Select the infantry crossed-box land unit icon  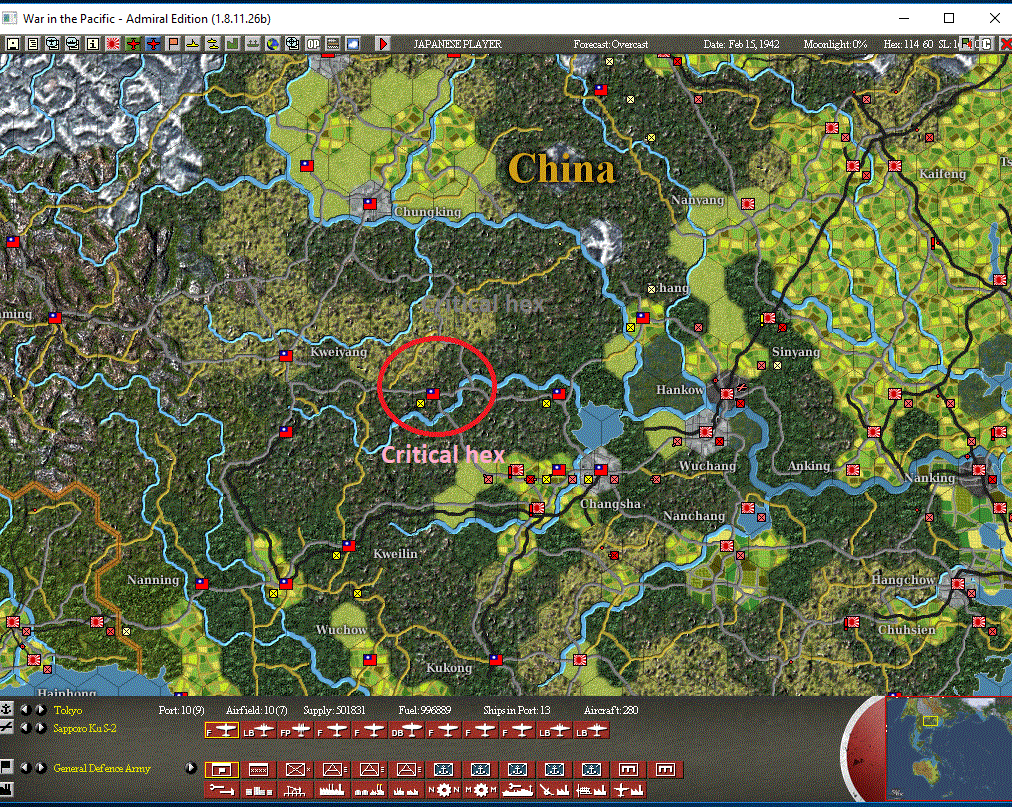pyautogui.click(x=296, y=770)
